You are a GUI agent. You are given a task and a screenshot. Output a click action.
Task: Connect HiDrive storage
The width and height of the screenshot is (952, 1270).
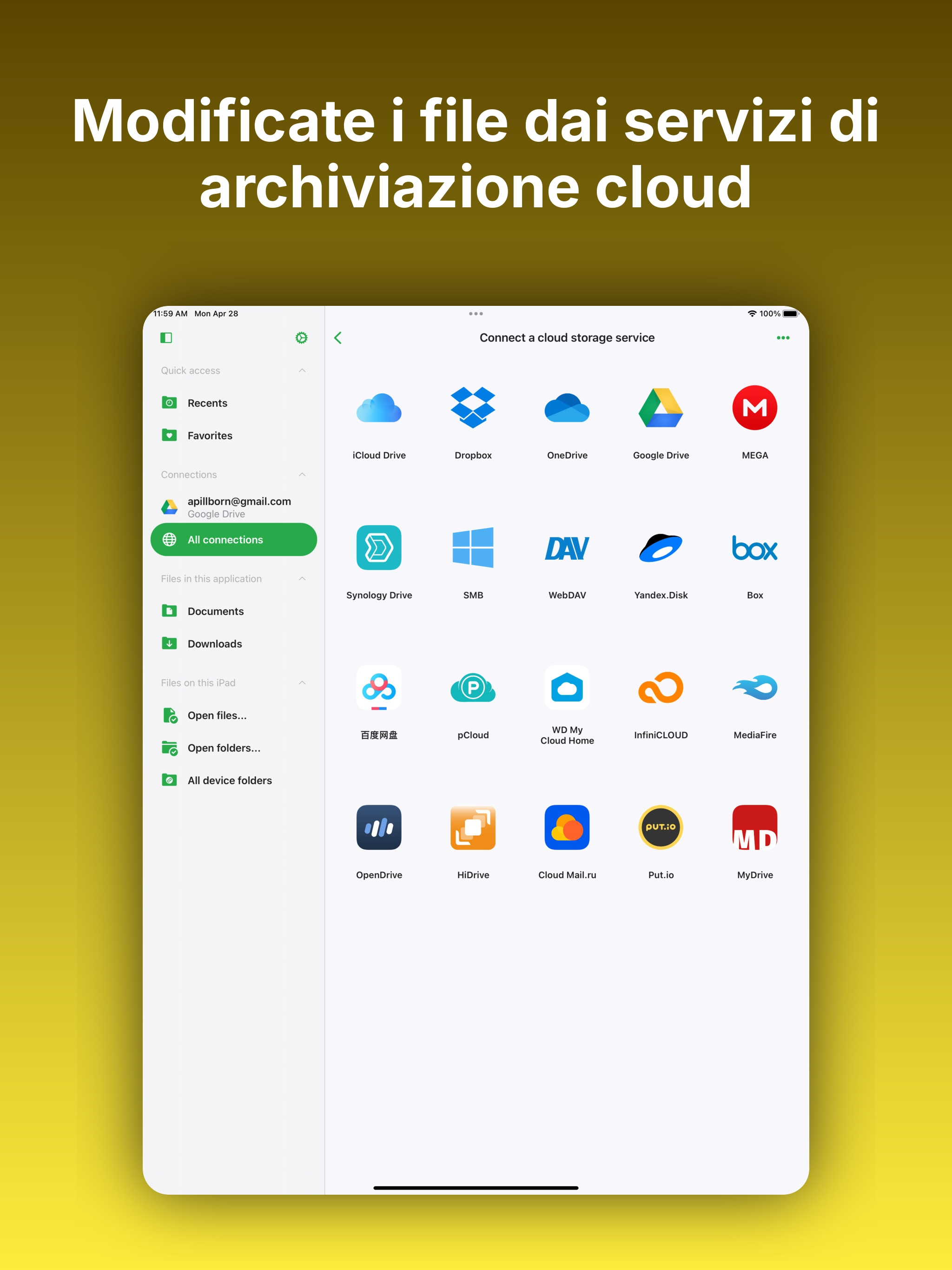coord(473,827)
